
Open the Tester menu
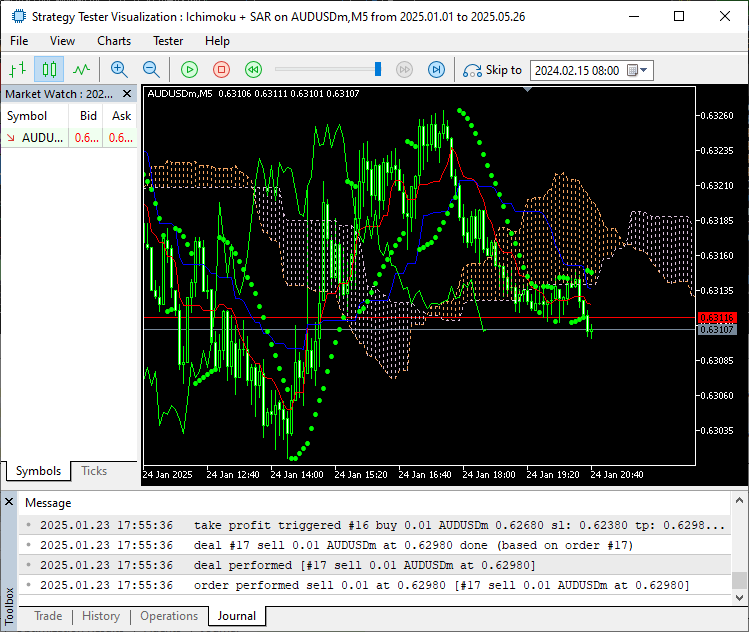tap(168, 41)
